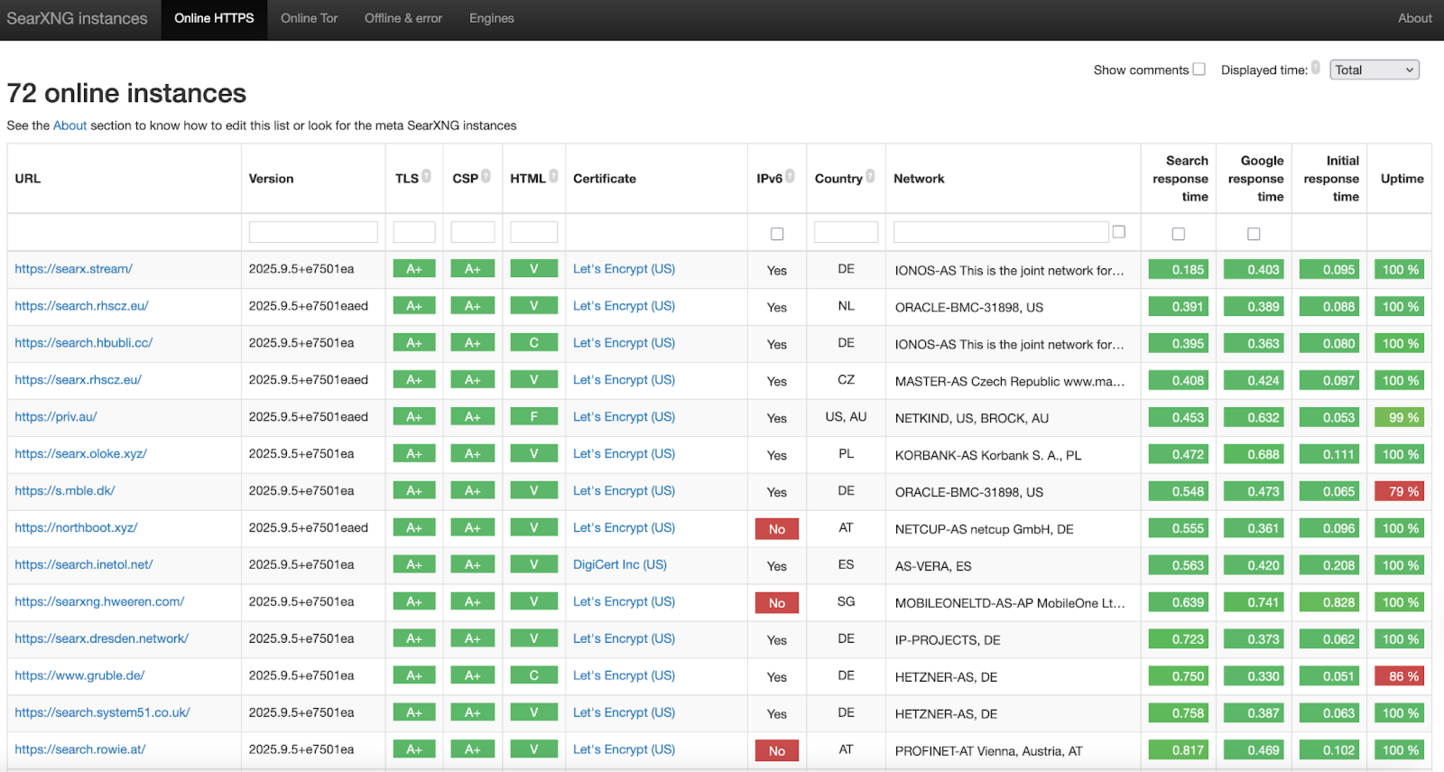The height and width of the screenshot is (772, 1444).
Task: Click the help icon next to Displayed time
Action: (1316, 68)
